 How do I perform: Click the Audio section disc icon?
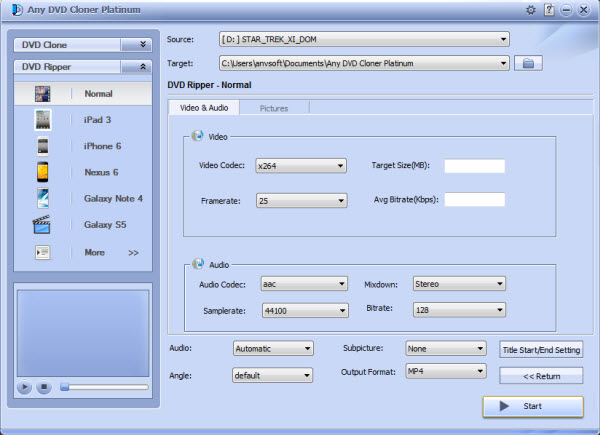coord(198,264)
